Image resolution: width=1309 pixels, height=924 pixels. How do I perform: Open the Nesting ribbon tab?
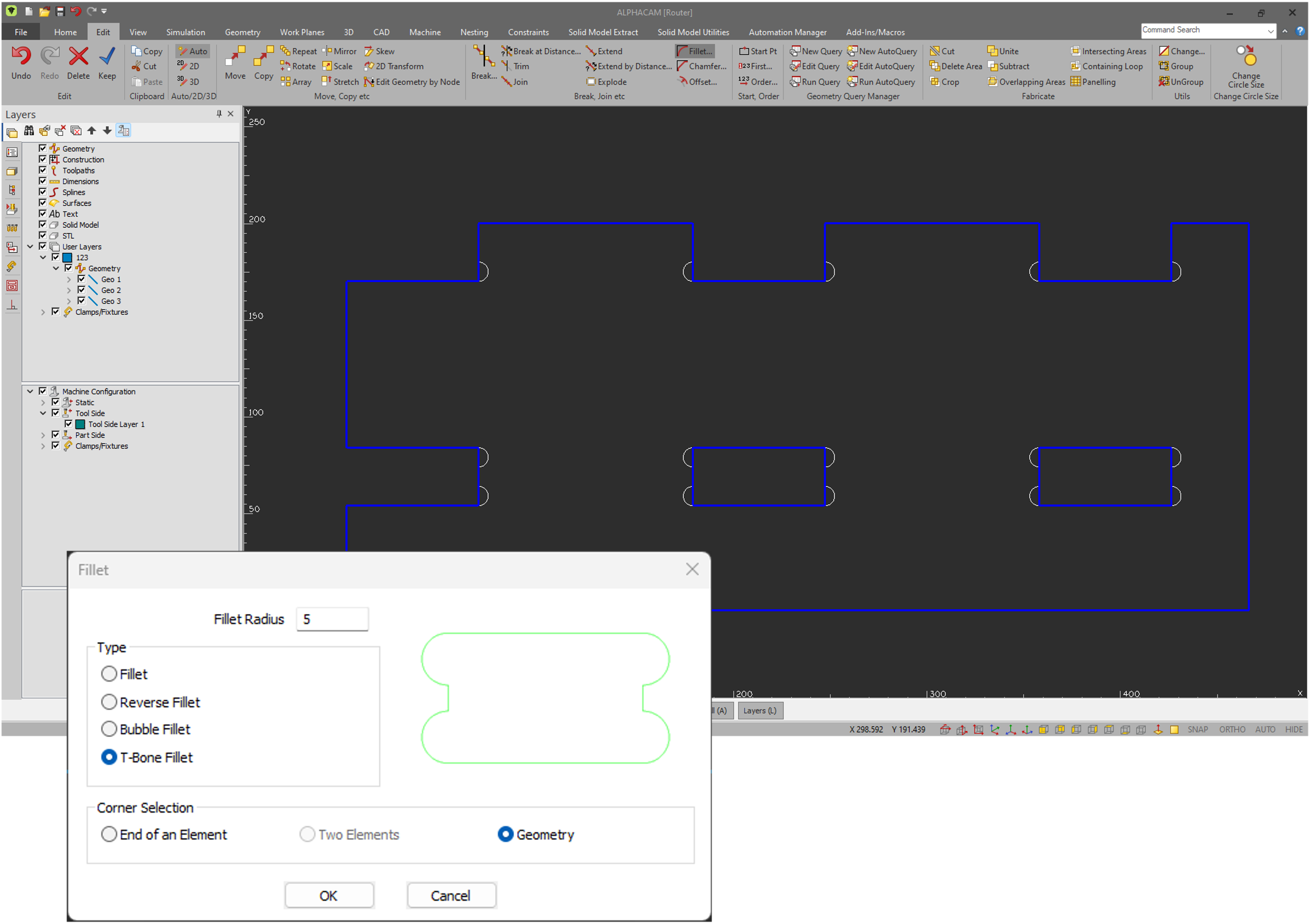coord(474,32)
